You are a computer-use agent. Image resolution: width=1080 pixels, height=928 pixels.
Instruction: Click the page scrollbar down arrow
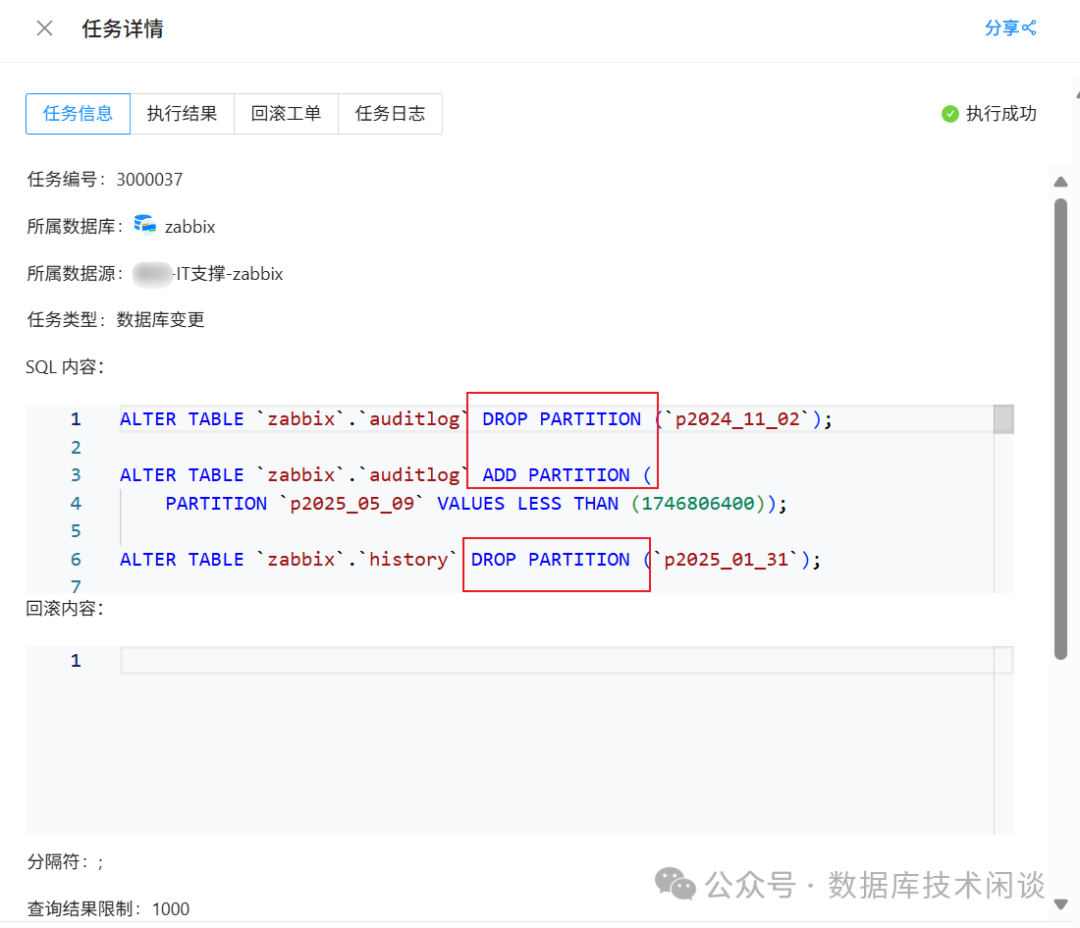(x=1061, y=904)
